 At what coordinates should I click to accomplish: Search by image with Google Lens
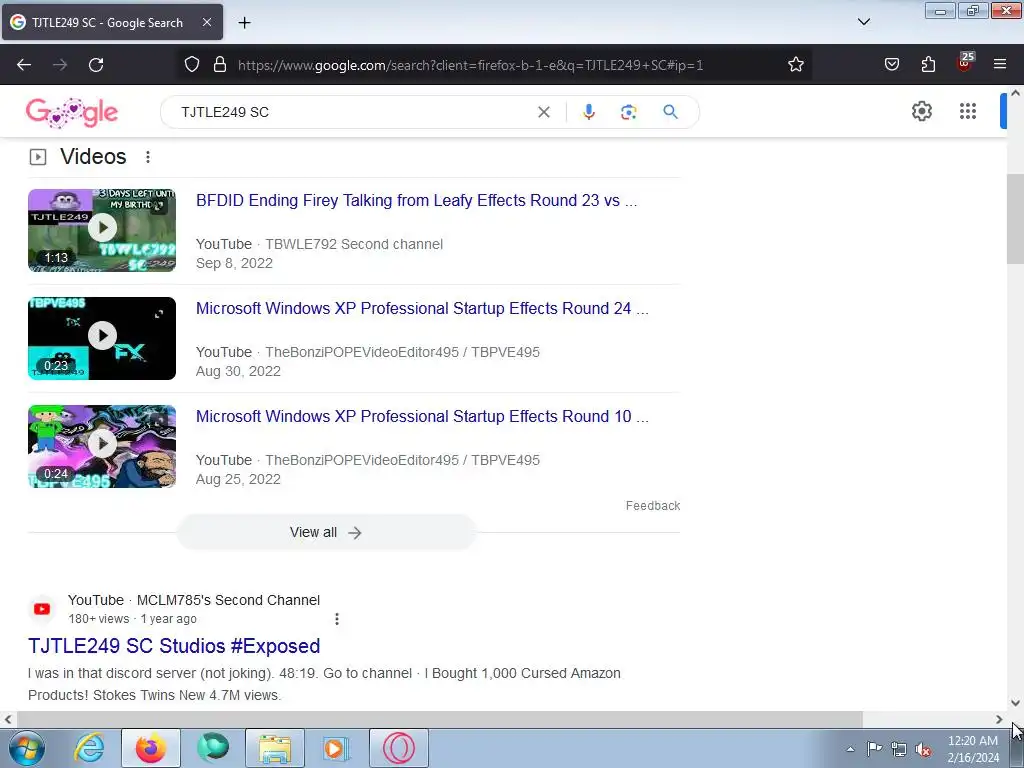[x=628, y=112]
